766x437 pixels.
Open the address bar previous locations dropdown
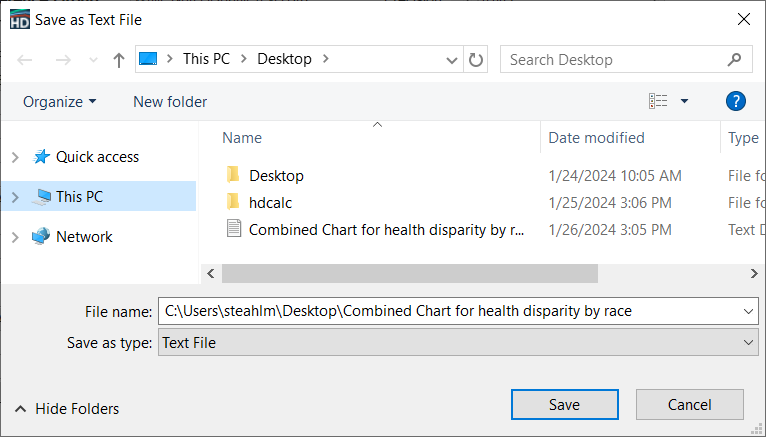coord(452,60)
